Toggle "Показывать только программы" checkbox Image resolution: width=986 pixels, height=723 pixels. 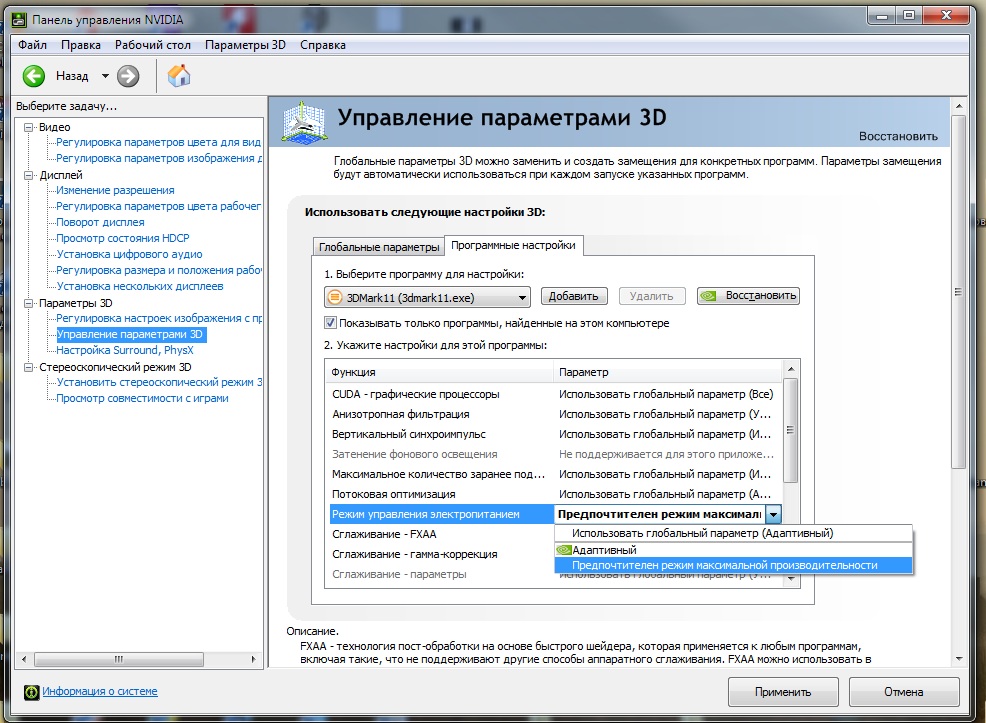pos(331,323)
